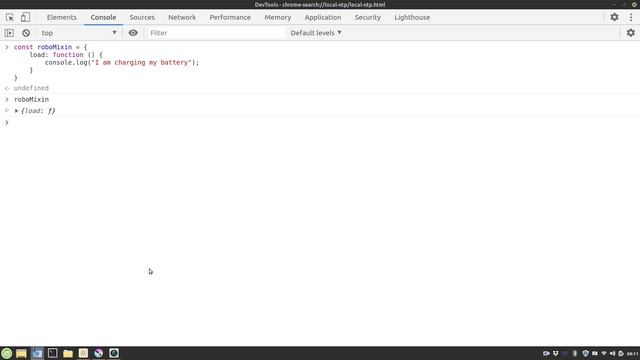The width and height of the screenshot is (640, 360).
Task: Open the Linux Mint start menu
Action: click(7, 353)
